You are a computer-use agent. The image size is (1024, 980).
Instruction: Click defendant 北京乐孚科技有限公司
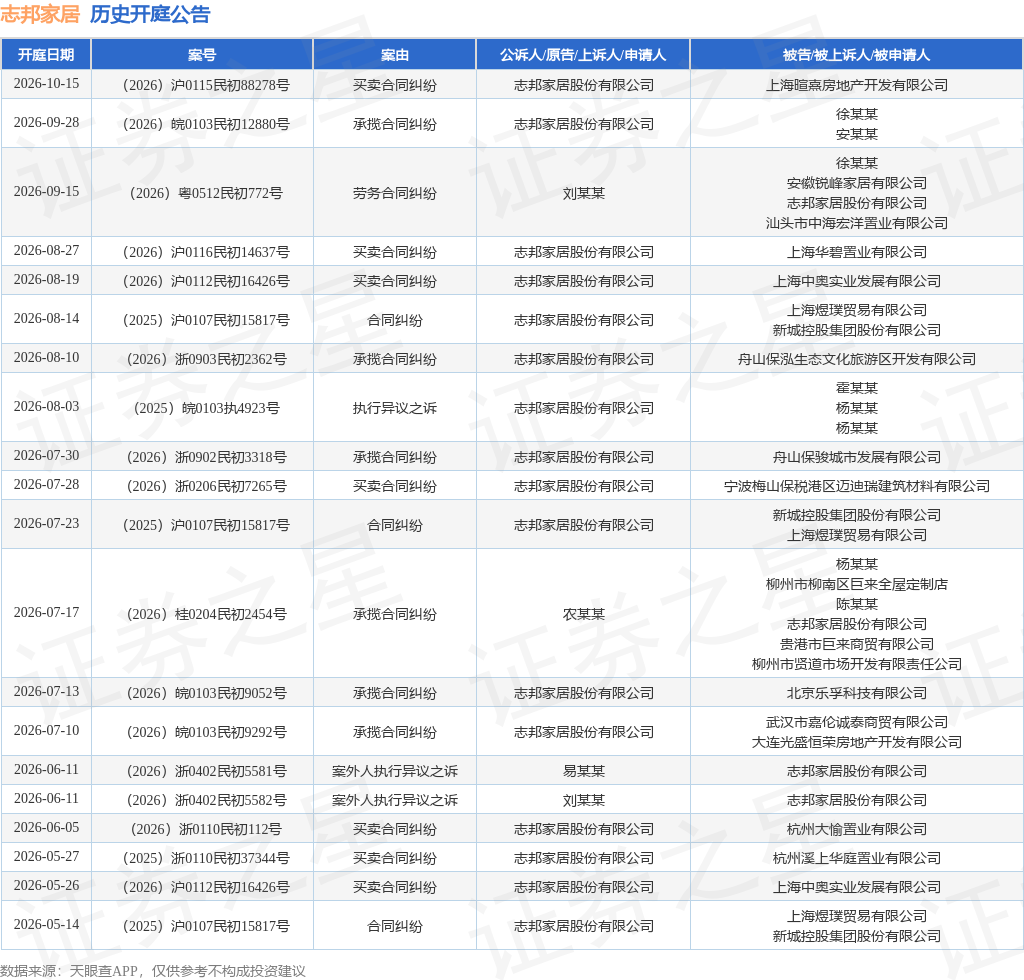[856, 693]
